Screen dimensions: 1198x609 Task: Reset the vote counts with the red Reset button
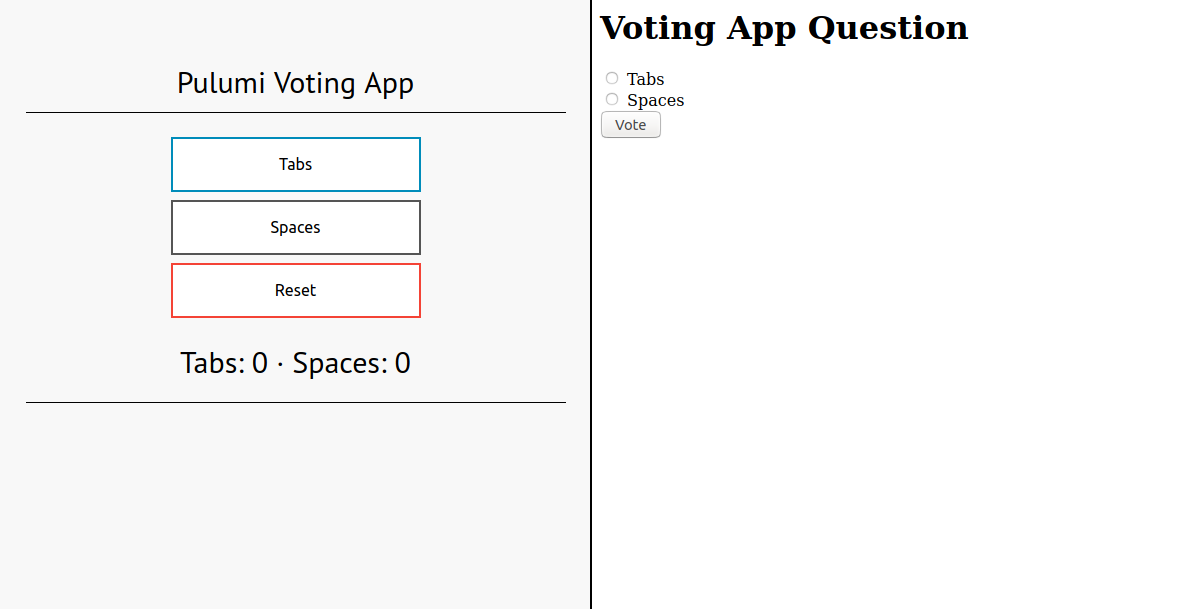(x=296, y=290)
